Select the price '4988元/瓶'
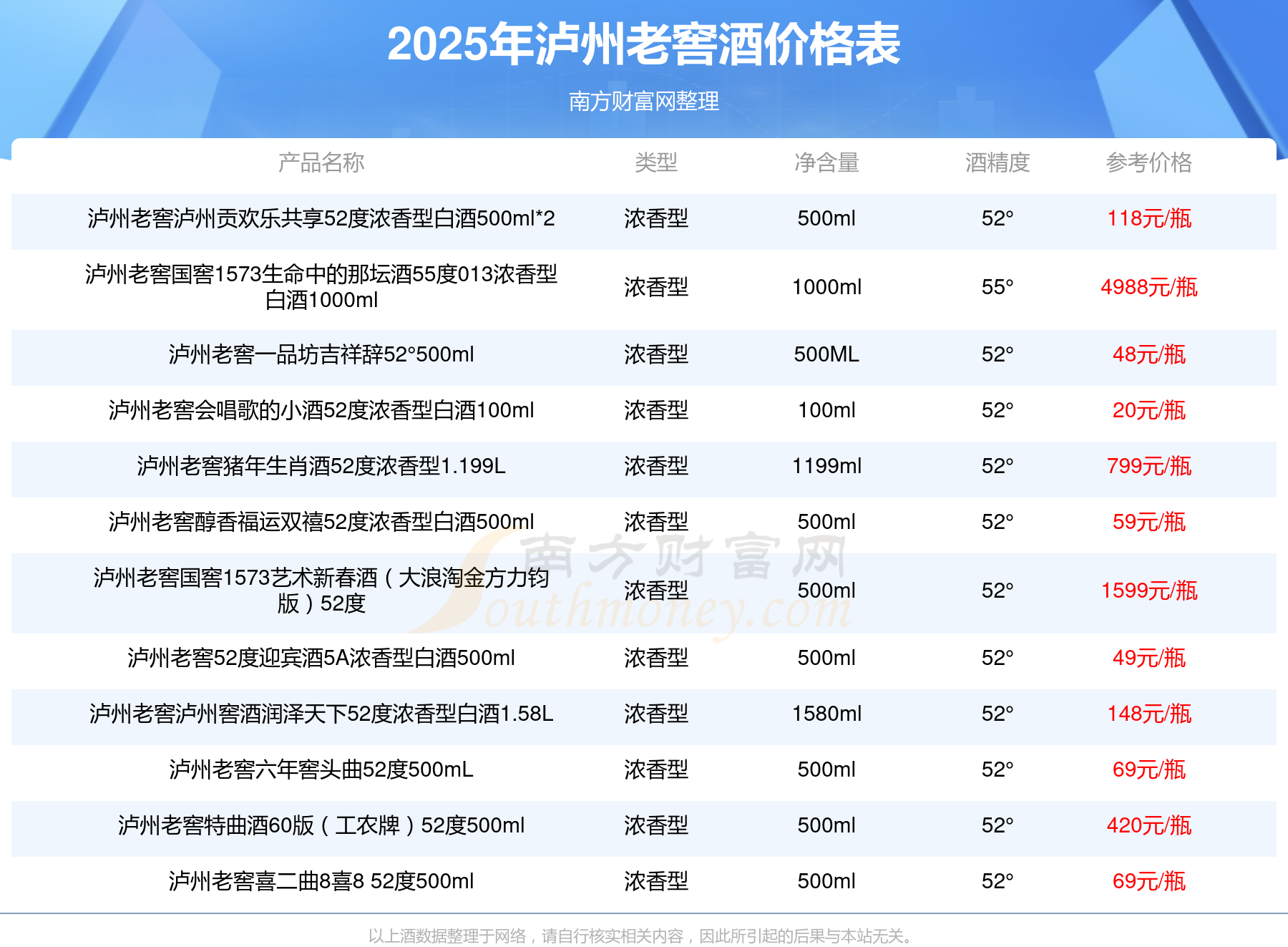 (x=1149, y=287)
